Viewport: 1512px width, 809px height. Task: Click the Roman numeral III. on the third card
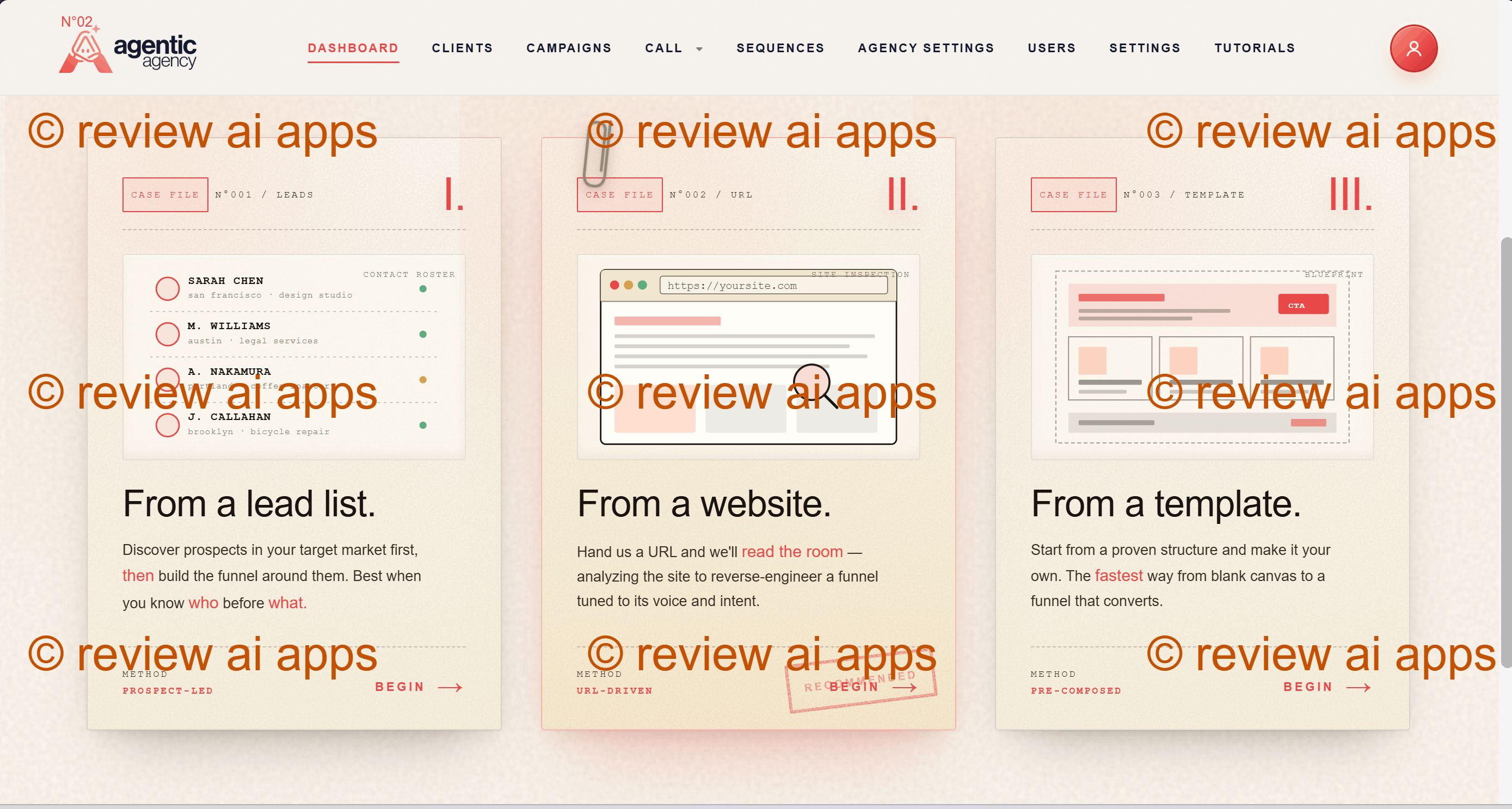pyautogui.click(x=1350, y=194)
